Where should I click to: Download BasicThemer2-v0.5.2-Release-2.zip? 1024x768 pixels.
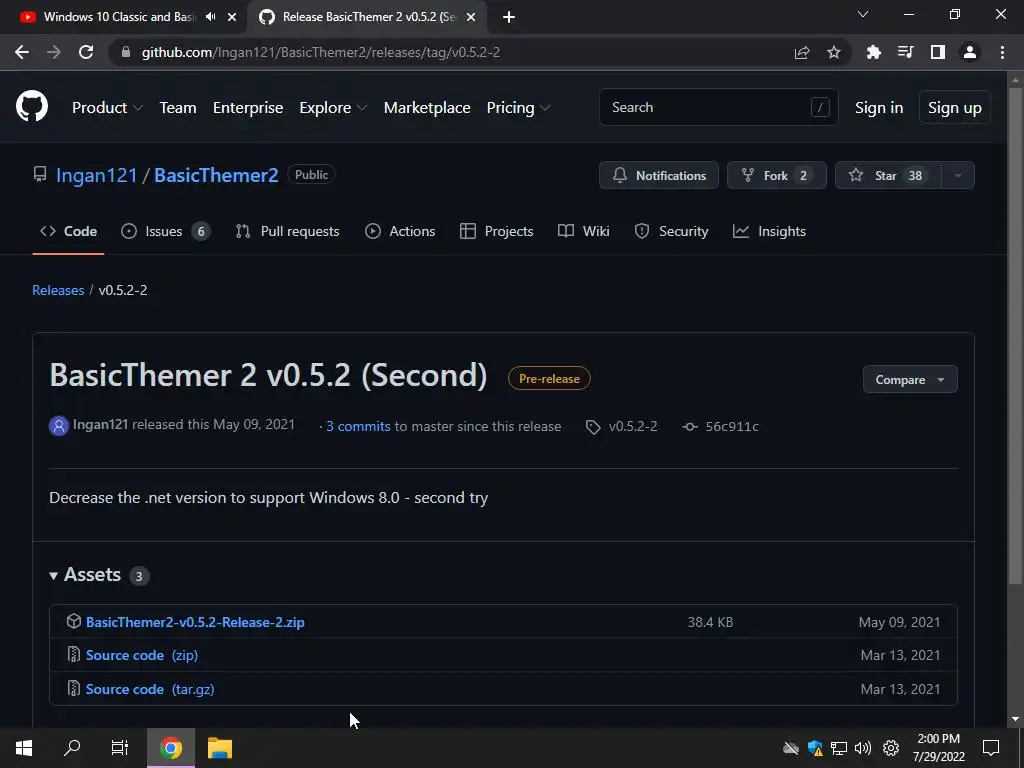(x=195, y=622)
